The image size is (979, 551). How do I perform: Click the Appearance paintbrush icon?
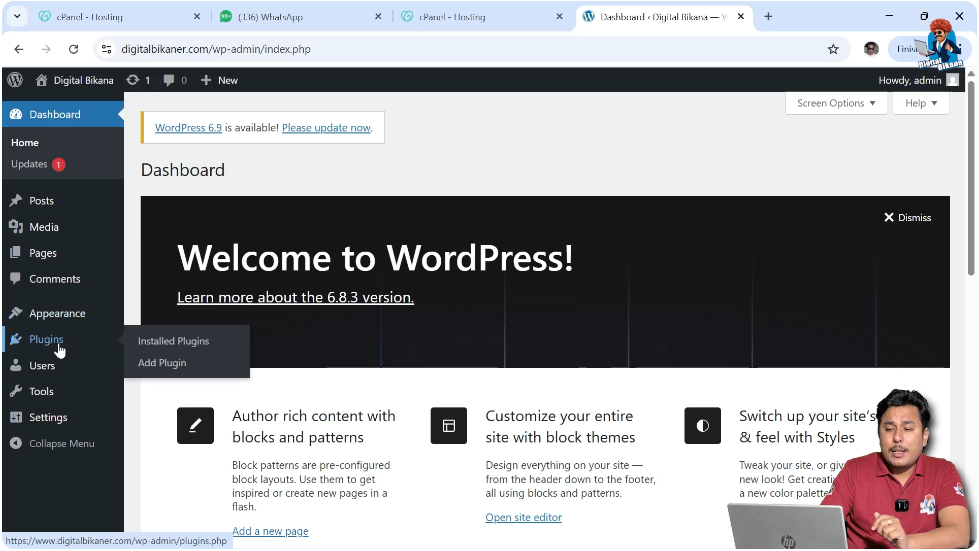16,313
